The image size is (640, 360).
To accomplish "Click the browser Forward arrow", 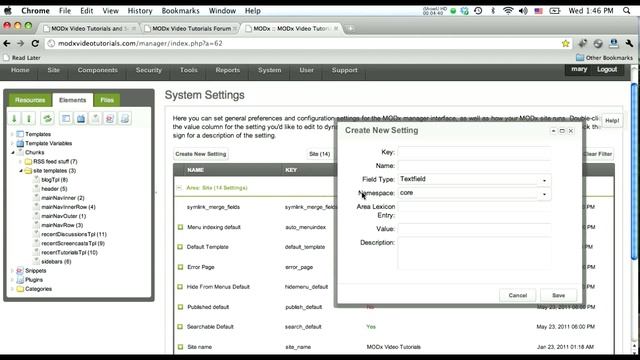I will point(20,43).
